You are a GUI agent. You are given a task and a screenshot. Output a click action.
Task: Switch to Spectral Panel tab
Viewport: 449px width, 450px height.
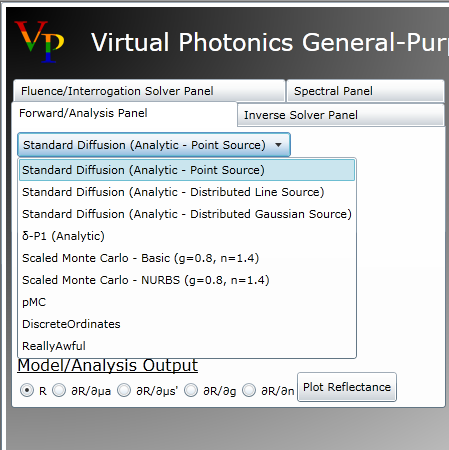coord(365,91)
